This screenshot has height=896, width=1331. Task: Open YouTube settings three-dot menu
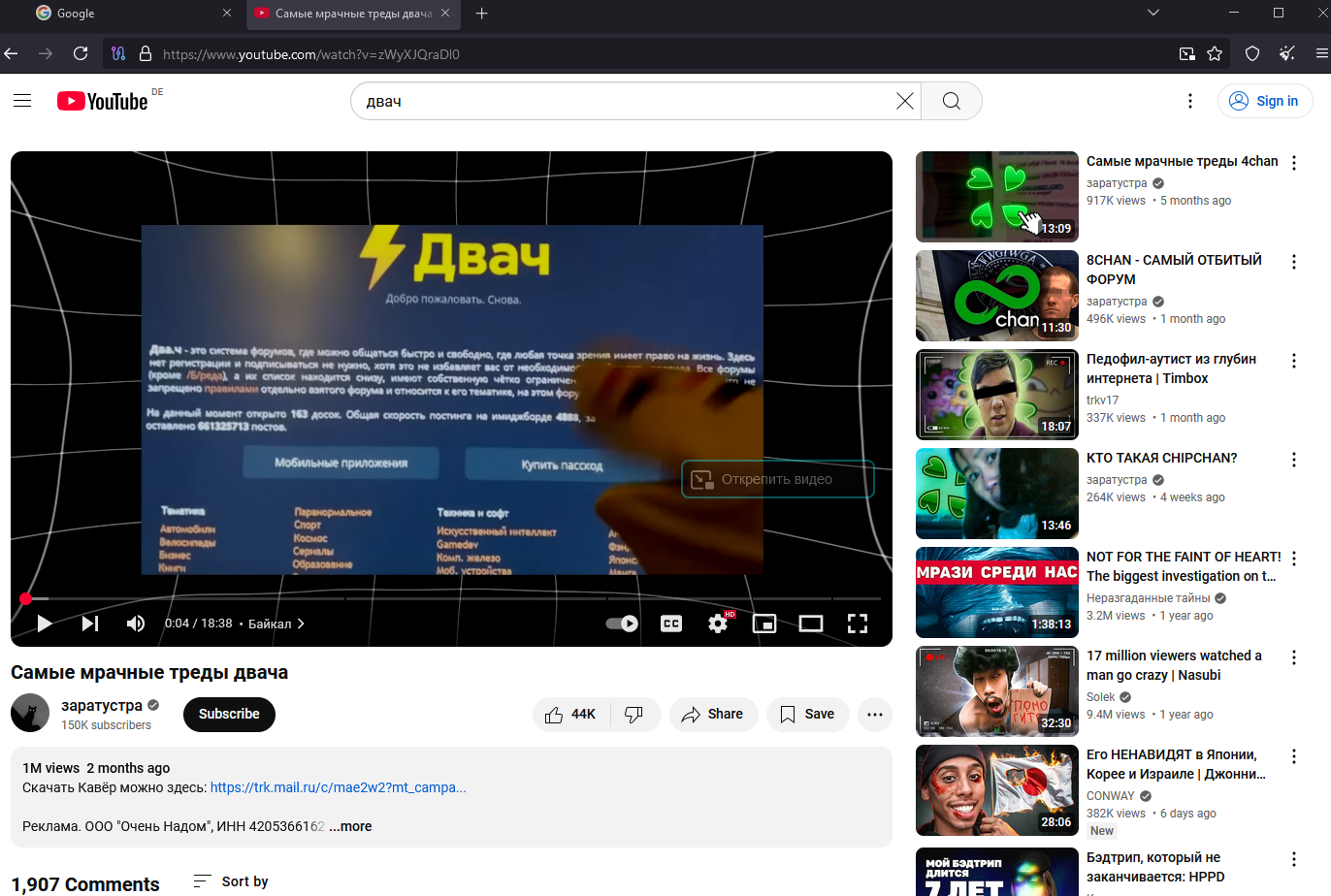click(1190, 101)
